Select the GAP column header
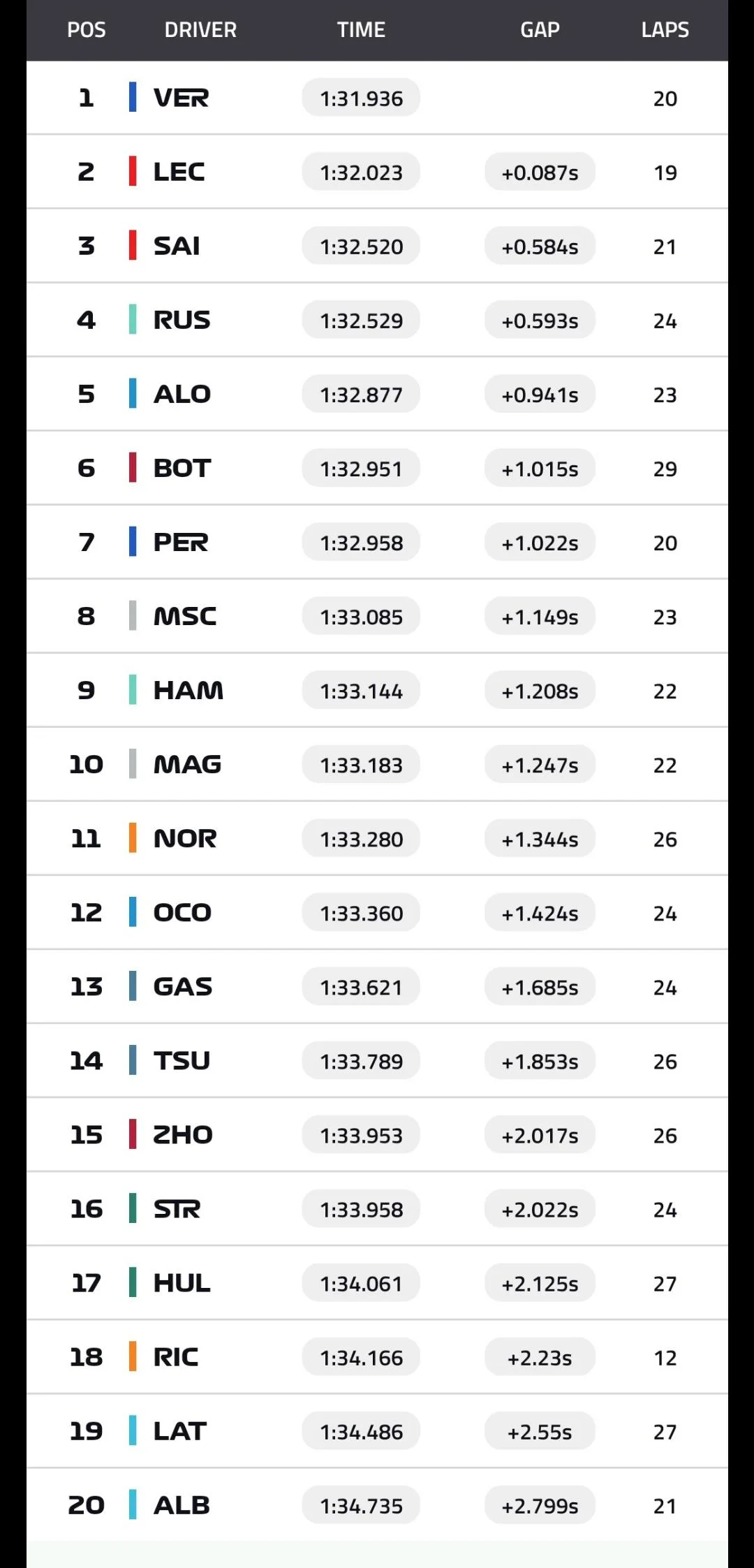Viewport: 754px width, 1568px height. (x=540, y=30)
